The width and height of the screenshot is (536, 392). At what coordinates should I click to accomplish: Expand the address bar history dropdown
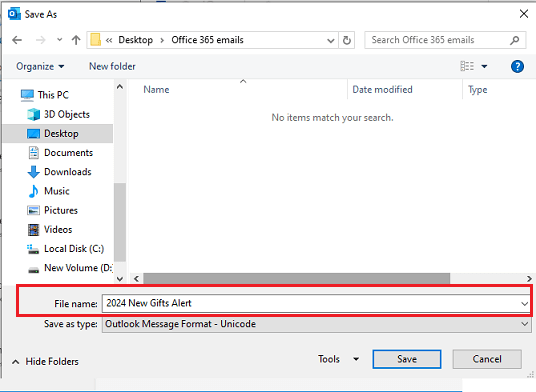point(330,40)
